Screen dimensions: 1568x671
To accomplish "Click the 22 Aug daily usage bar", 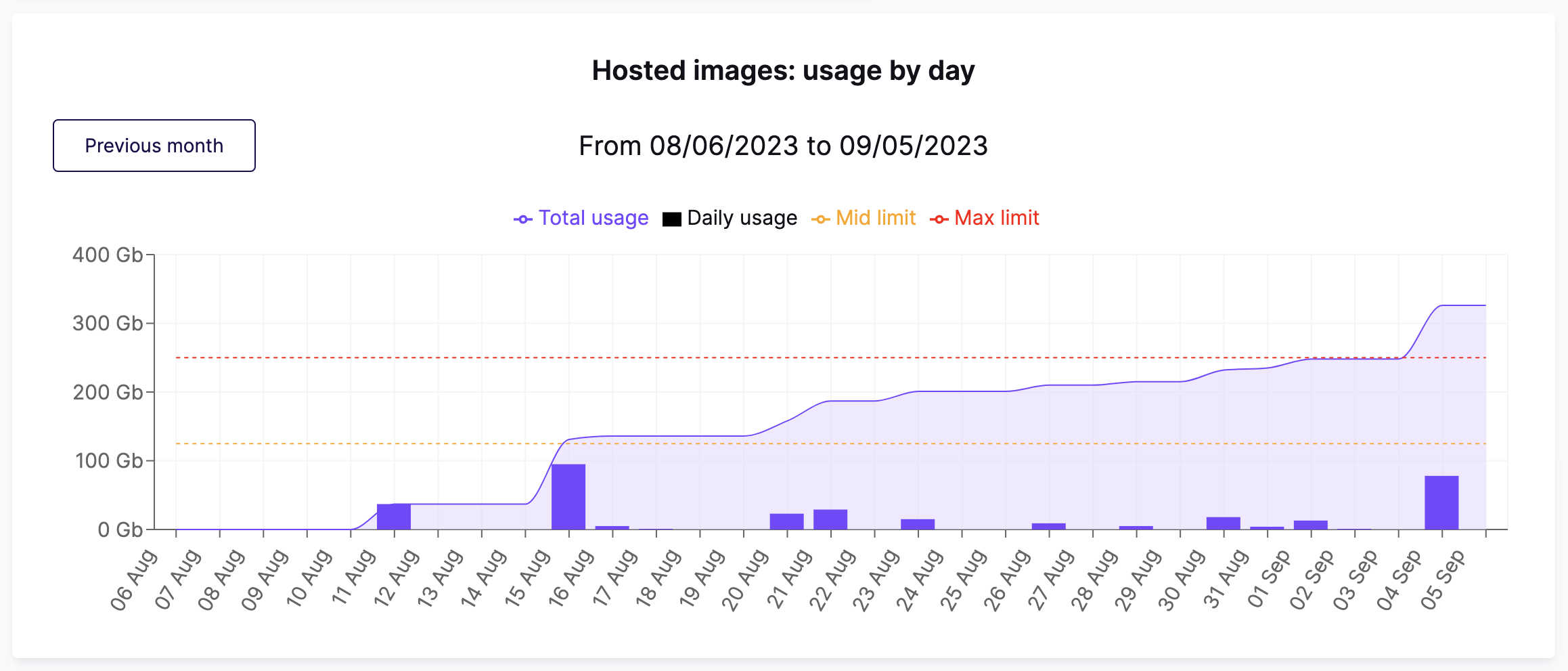I will (830, 519).
